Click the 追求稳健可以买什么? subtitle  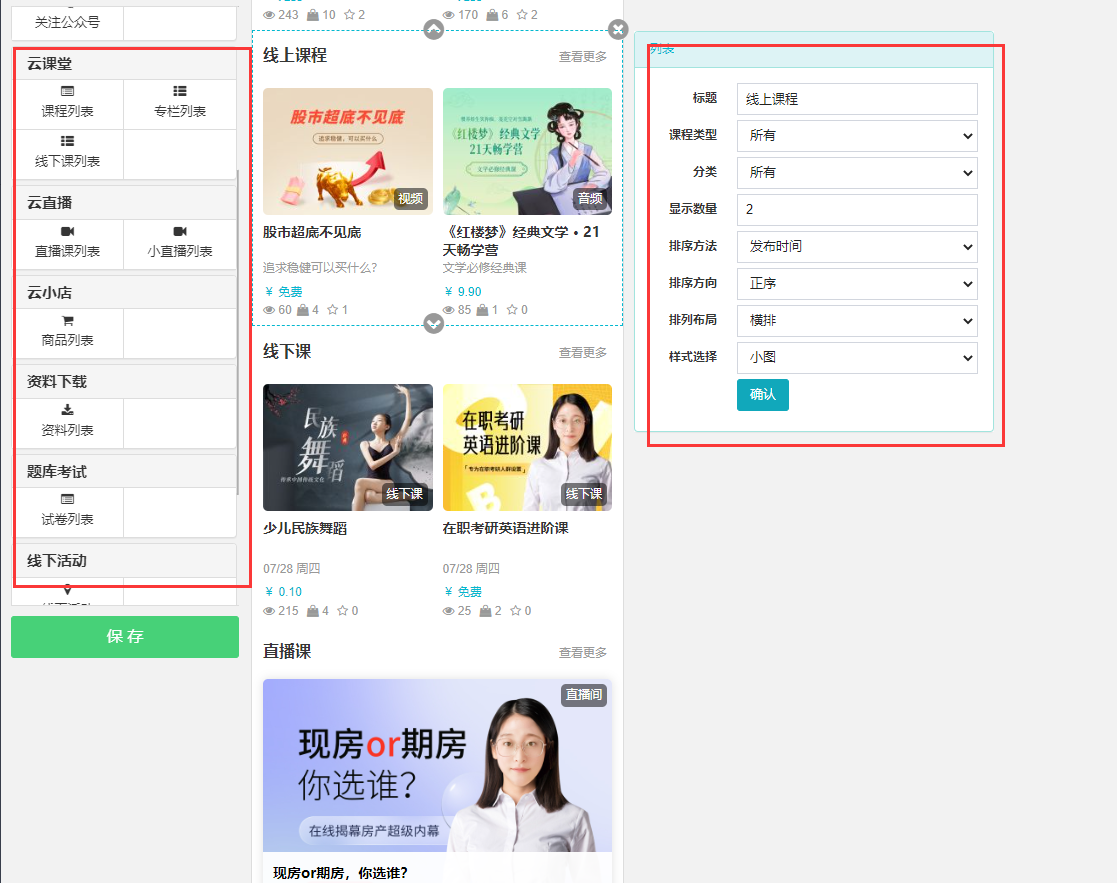point(320,268)
